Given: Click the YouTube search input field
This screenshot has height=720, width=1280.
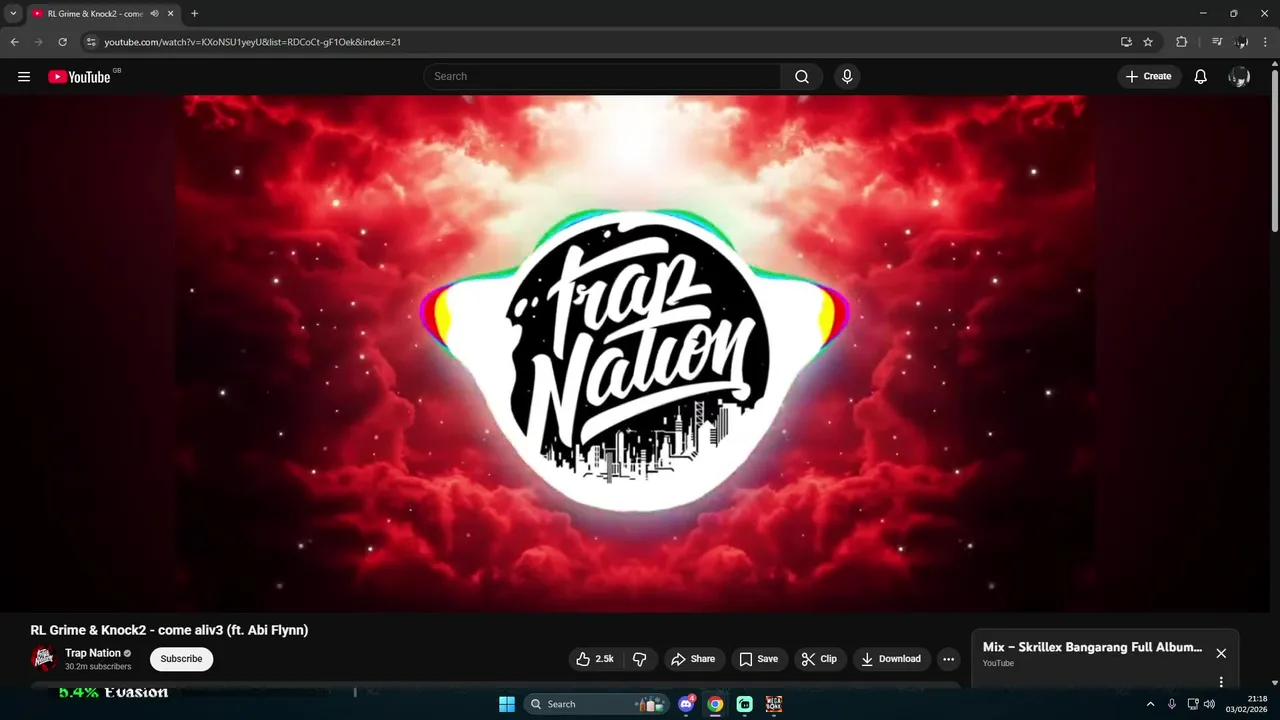Looking at the screenshot, I should pyautogui.click(x=603, y=76).
